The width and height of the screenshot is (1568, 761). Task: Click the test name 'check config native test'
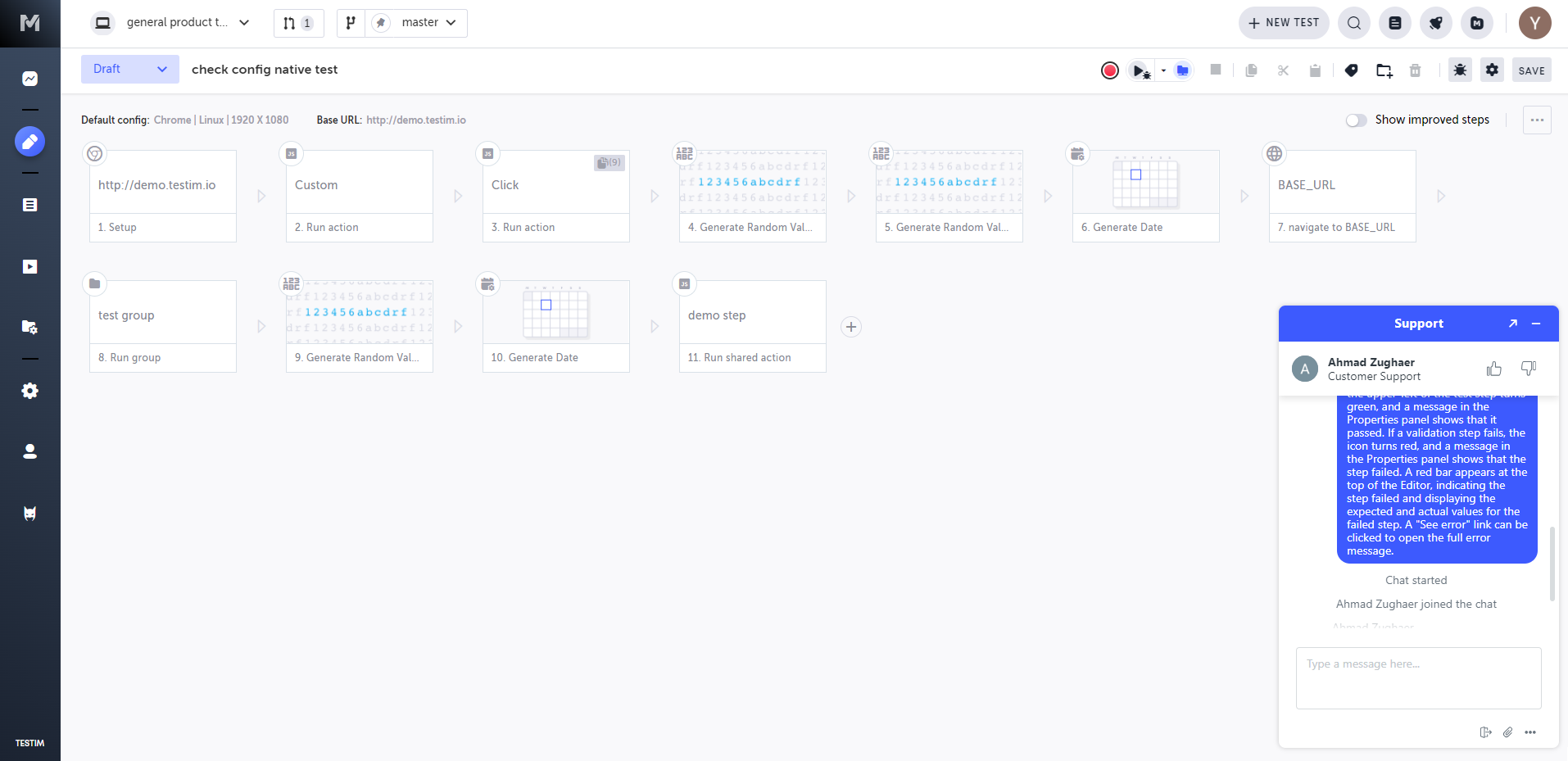(x=265, y=70)
